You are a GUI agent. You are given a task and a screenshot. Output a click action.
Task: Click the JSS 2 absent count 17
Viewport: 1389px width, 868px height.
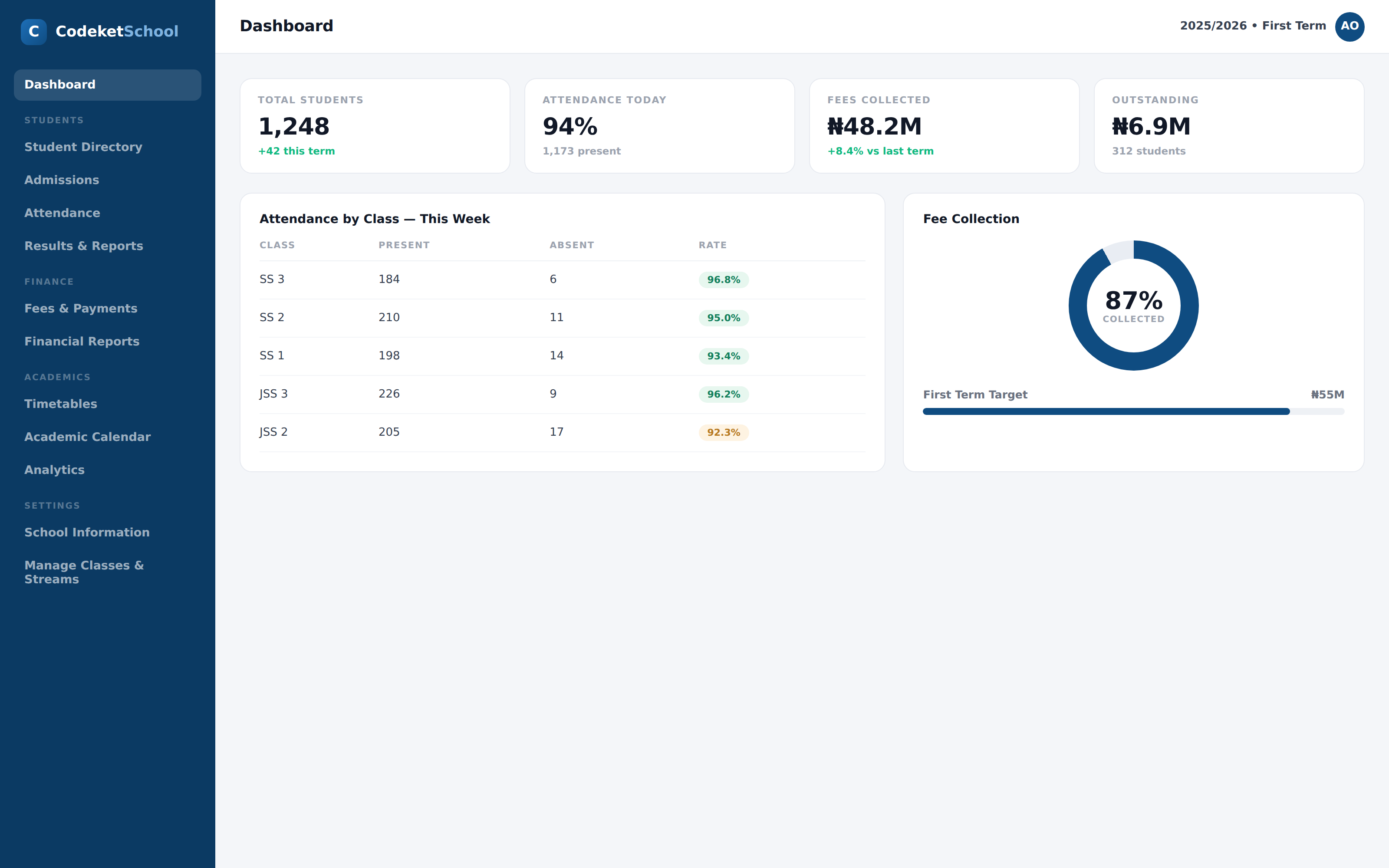pyautogui.click(x=557, y=432)
